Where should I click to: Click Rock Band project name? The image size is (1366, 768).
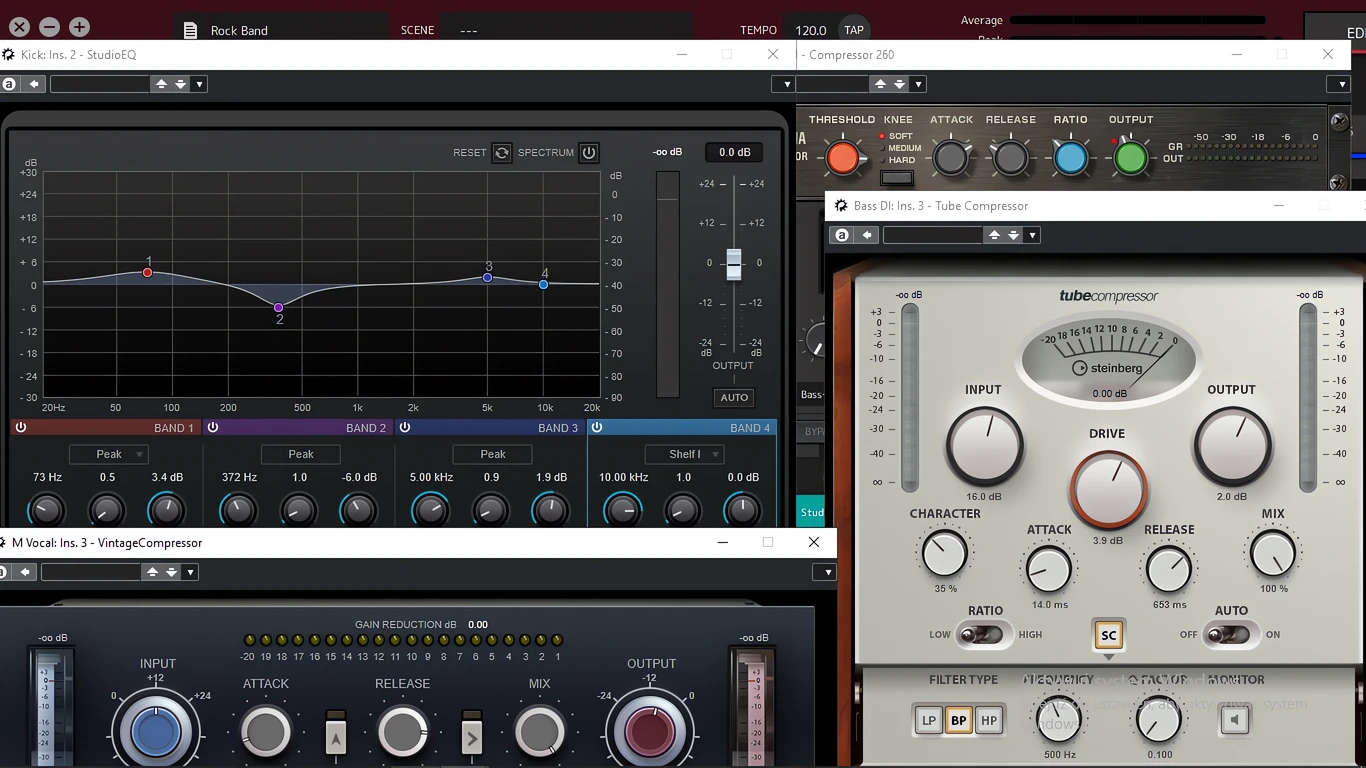point(239,30)
